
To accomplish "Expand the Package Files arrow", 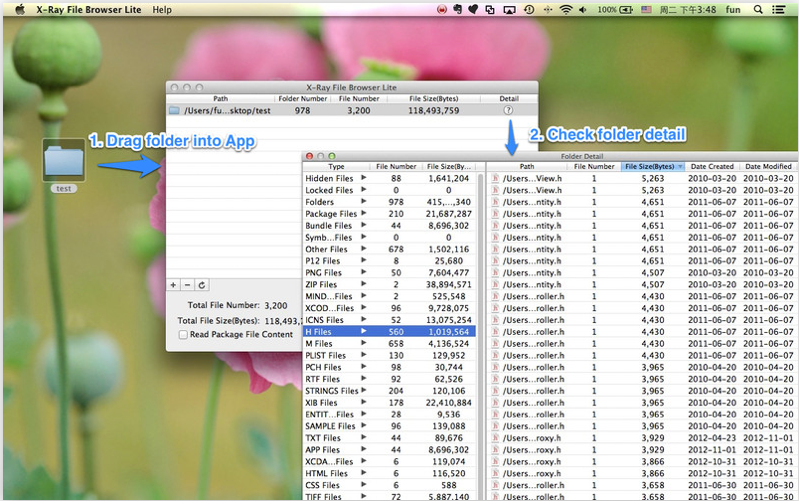I will pos(364,213).
